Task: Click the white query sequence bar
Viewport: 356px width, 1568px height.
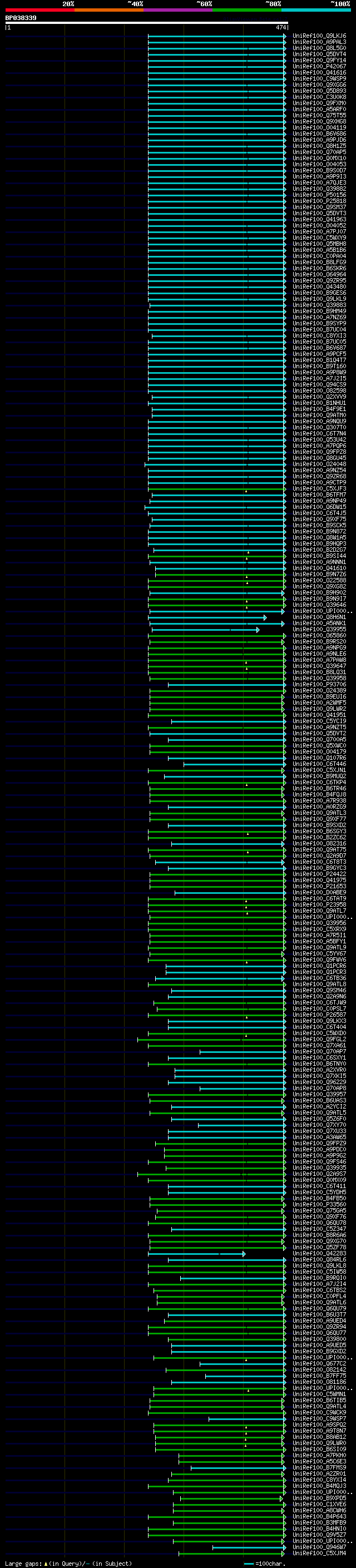Action: 147,22
